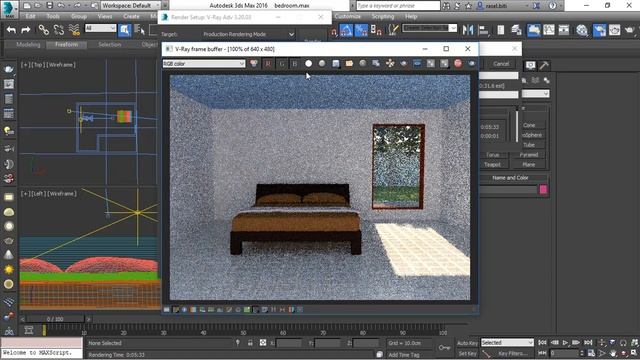The width and height of the screenshot is (640, 360).
Task: Toggle Auto Key mode
Action: coord(467,343)
